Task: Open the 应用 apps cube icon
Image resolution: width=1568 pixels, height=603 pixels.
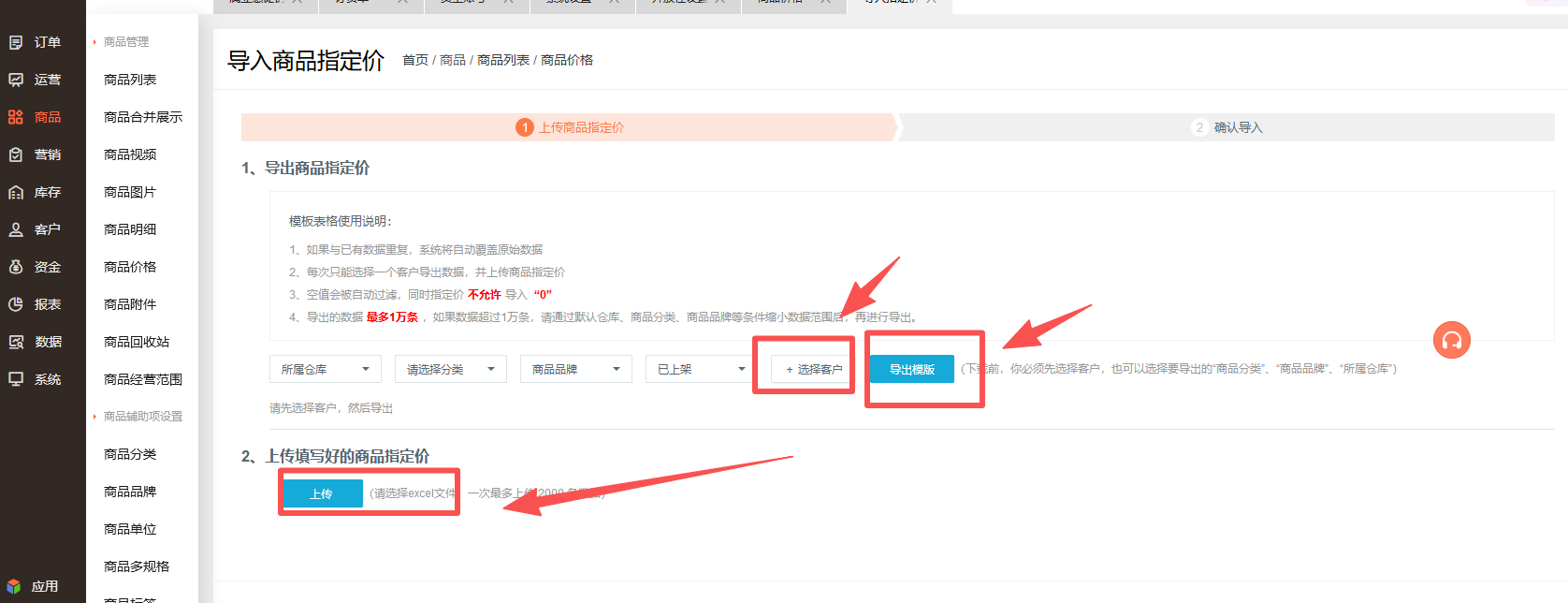Action: click(14, 586)
